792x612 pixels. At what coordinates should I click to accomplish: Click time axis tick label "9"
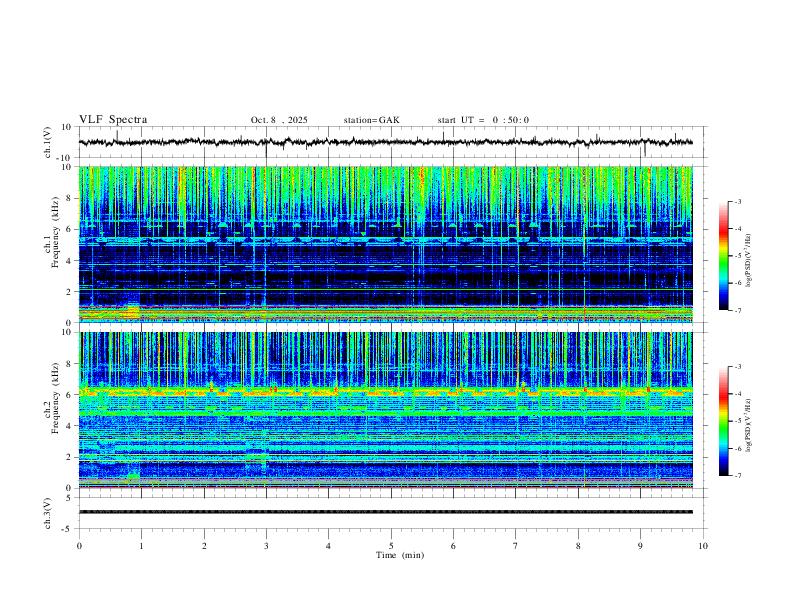[640, 546]
